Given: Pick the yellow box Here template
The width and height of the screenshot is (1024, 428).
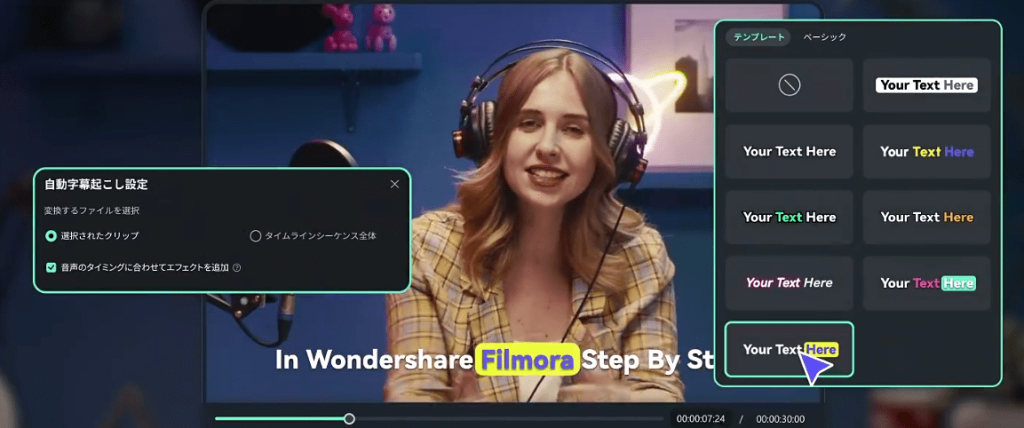Looking at the screenshot, I should pos(790,350).
